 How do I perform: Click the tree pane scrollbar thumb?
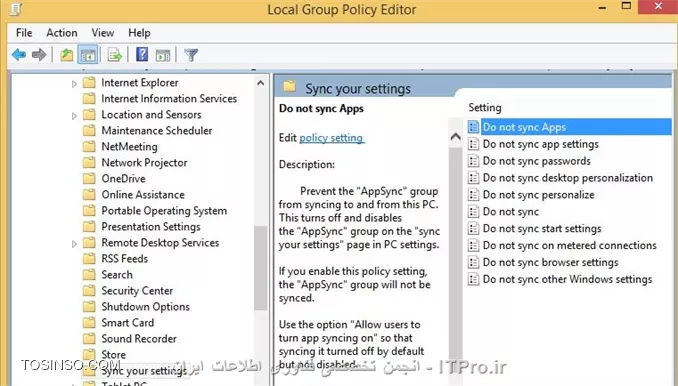pyautogui.click(x=260, y=268)
